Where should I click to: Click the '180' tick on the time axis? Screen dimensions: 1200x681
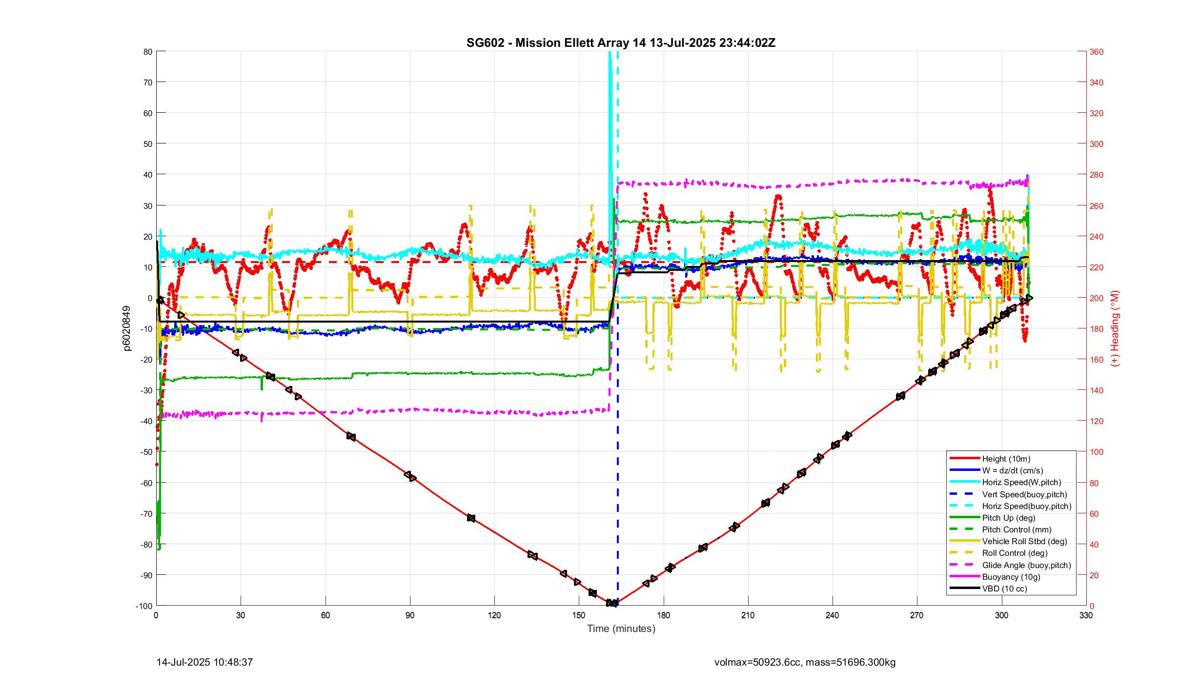click(x=663, y=616)
